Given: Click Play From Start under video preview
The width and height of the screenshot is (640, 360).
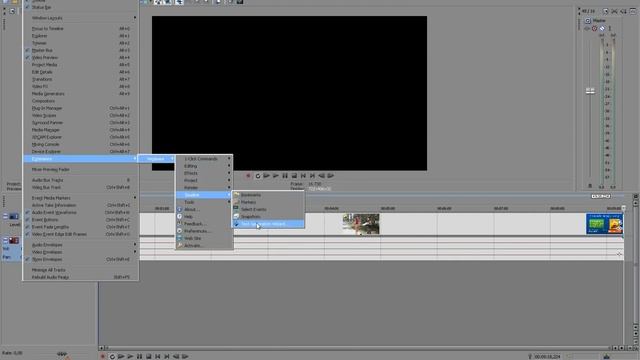Looking at the screenshot, I should click(267, 176).
